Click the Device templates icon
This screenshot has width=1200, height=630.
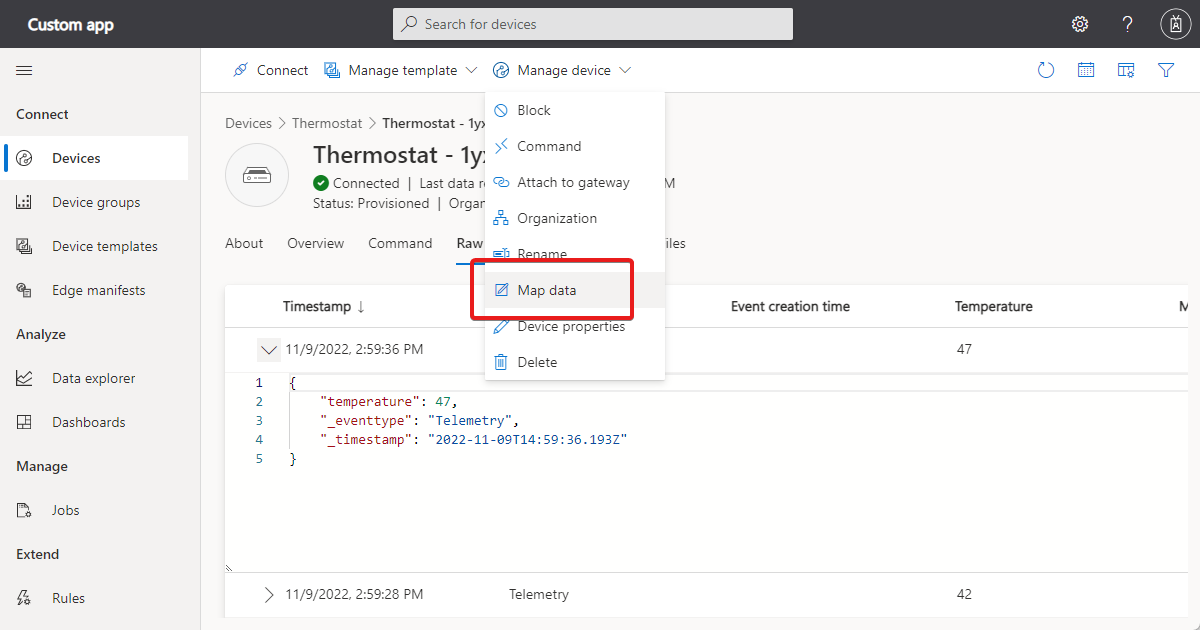(x=25, y=246)
